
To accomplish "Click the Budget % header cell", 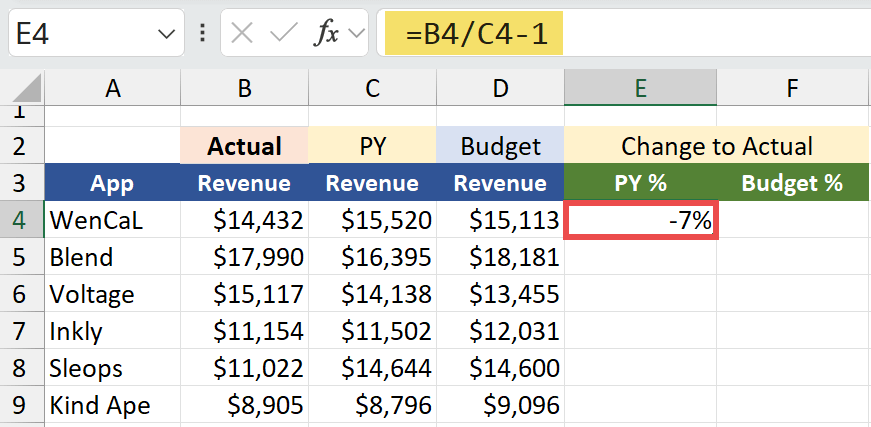I will click(792, 184).
